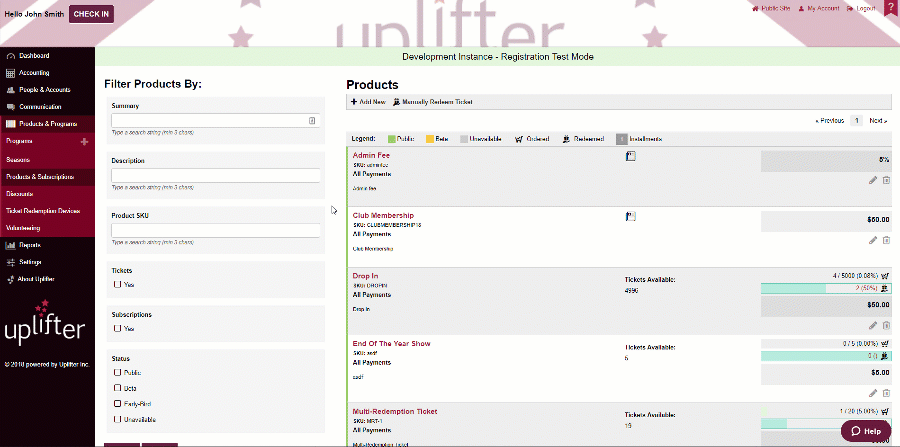Delete Drop In with trash icon

[x=886, y=325]
